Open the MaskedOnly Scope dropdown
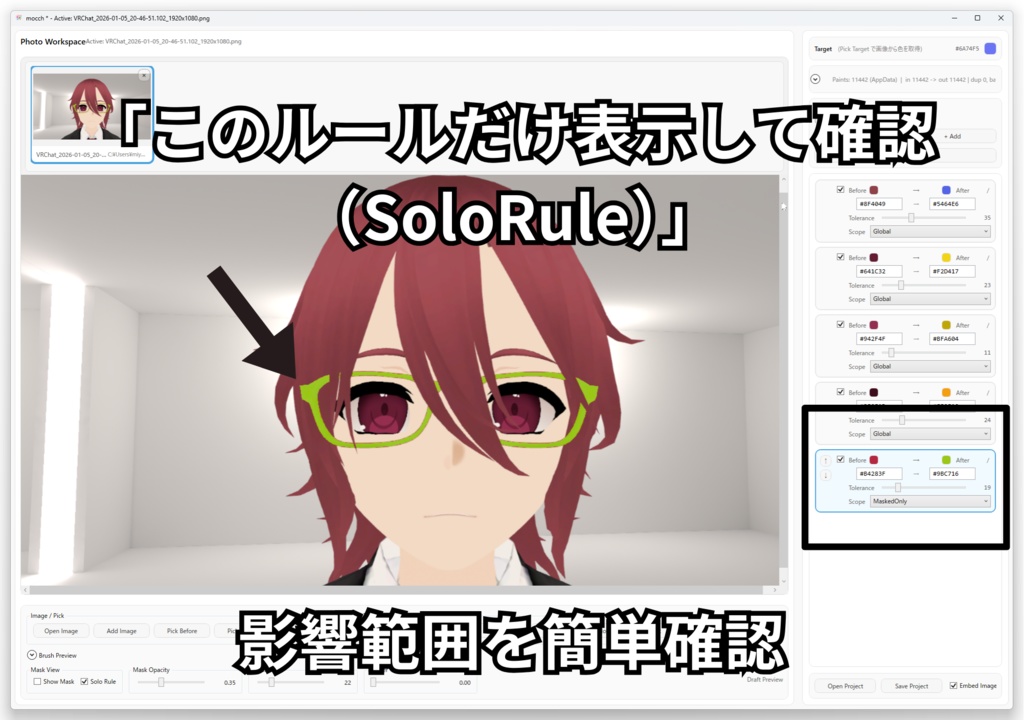 coord(930,500)
